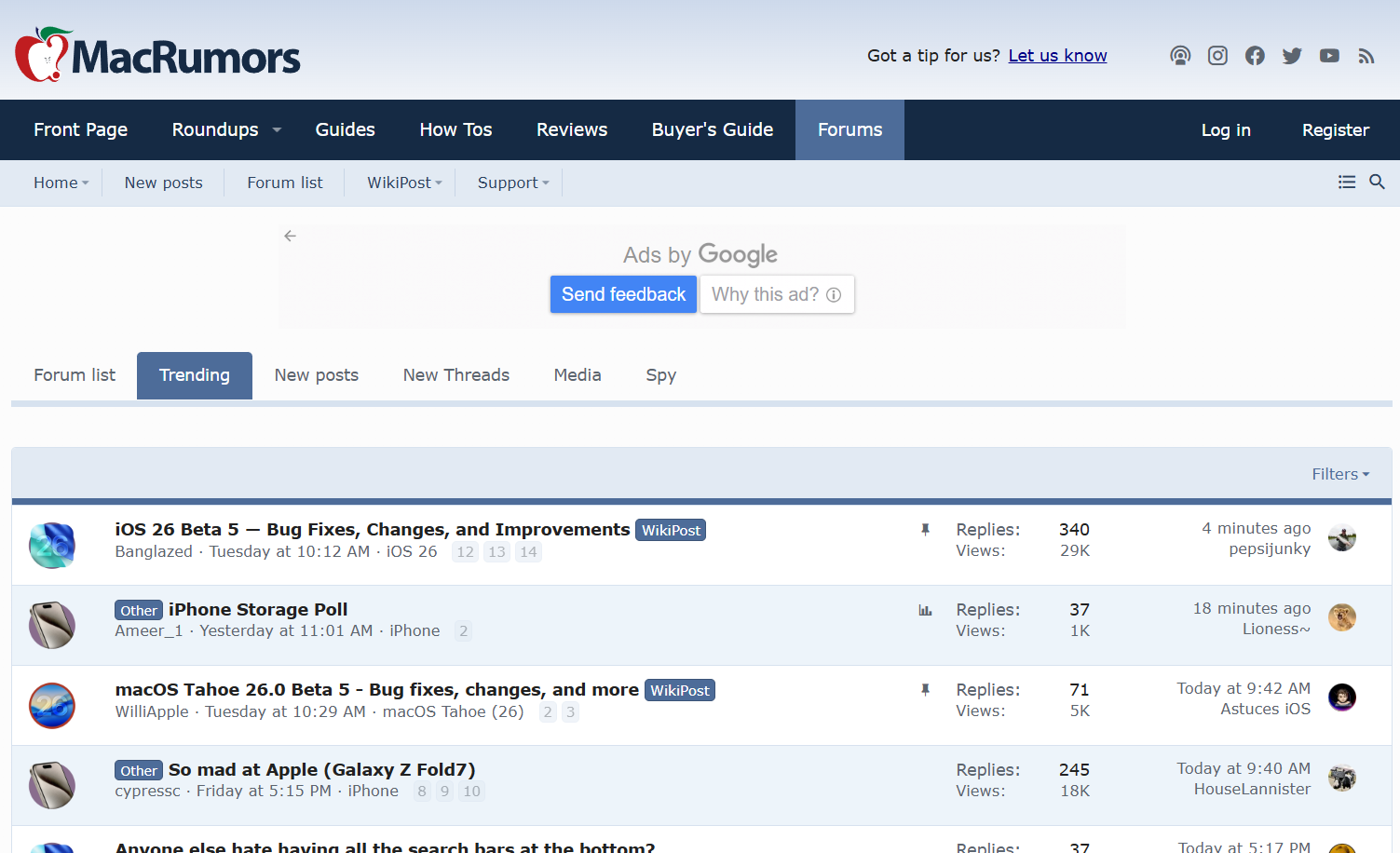Image resolution: width=1400 pixels, height=853 pixels.
Task: Open WilliApple's avatar on macOS Tahoe thread
Action: [52, 705]
